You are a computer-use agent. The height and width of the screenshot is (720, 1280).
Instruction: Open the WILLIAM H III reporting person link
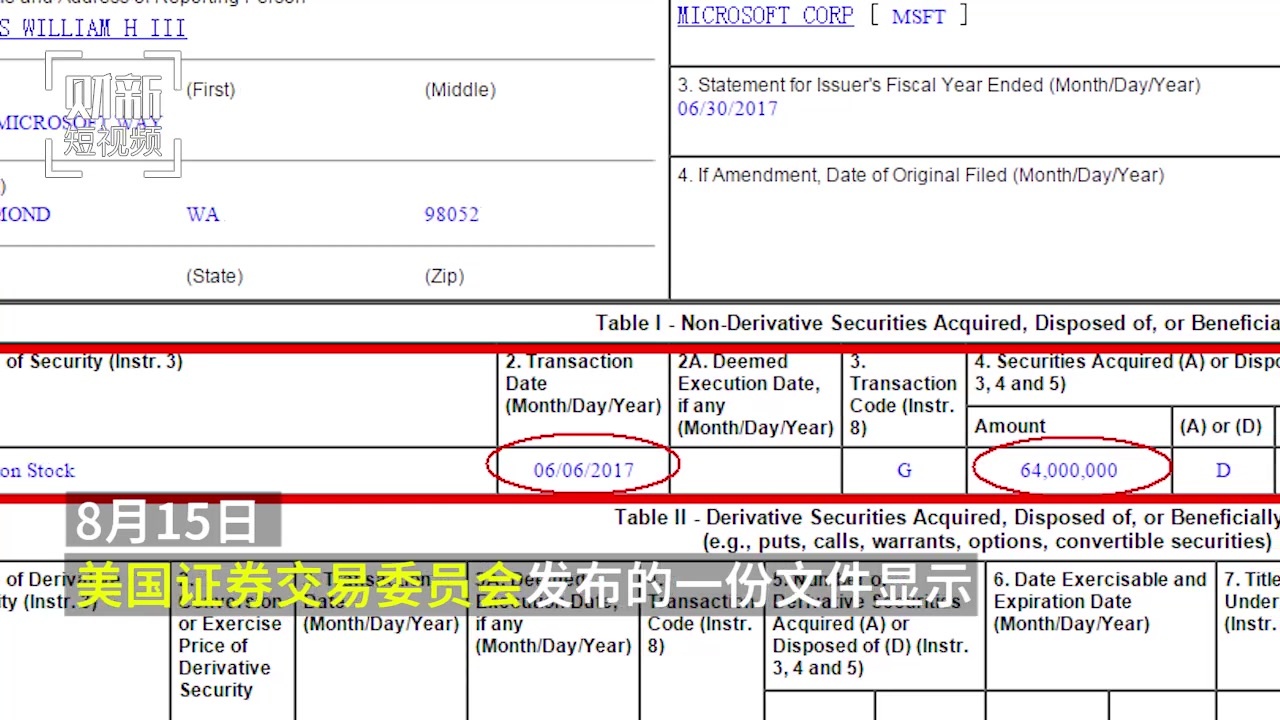pos(93,28)
